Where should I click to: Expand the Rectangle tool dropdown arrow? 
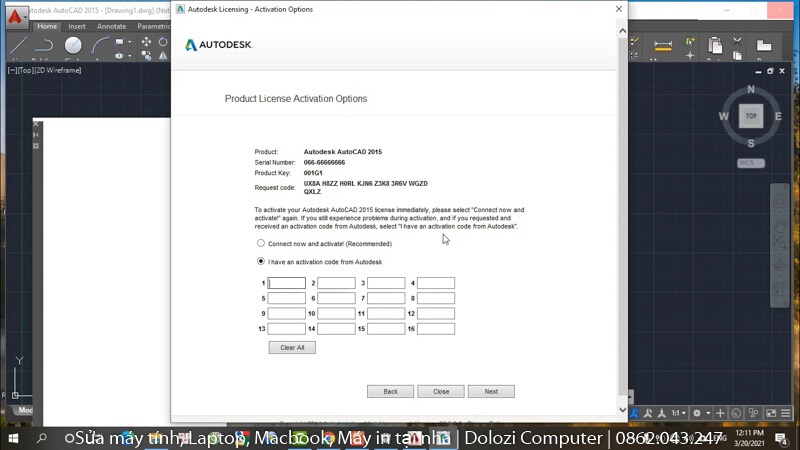point(130,42)
